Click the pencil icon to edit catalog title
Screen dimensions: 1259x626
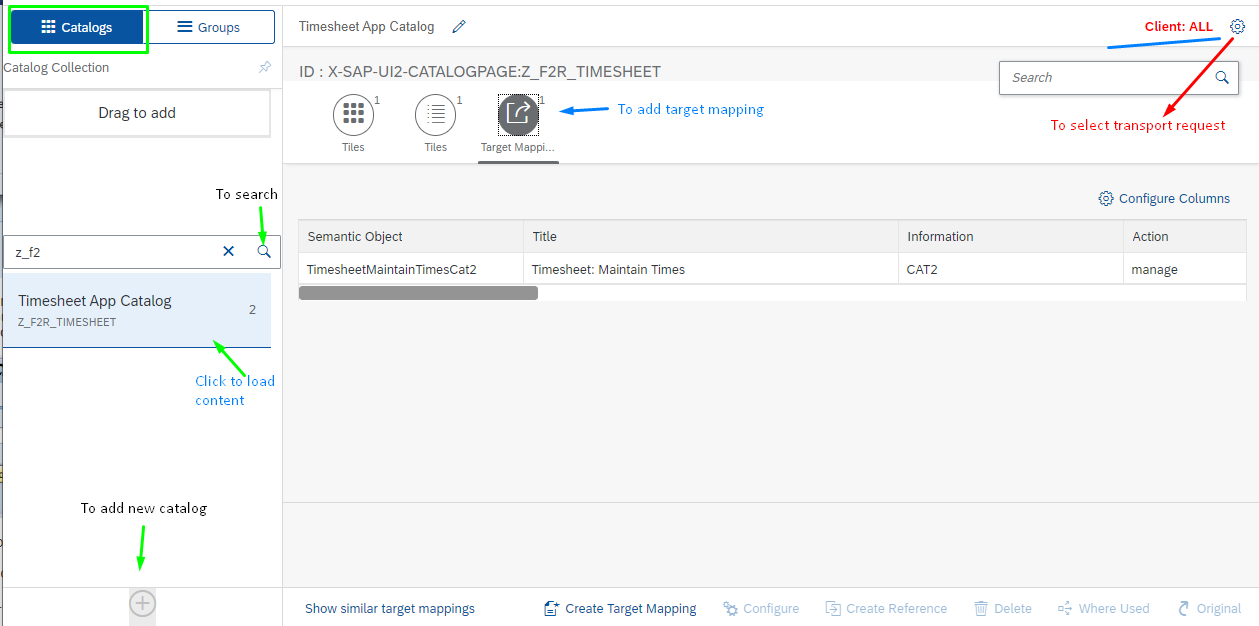459,27
